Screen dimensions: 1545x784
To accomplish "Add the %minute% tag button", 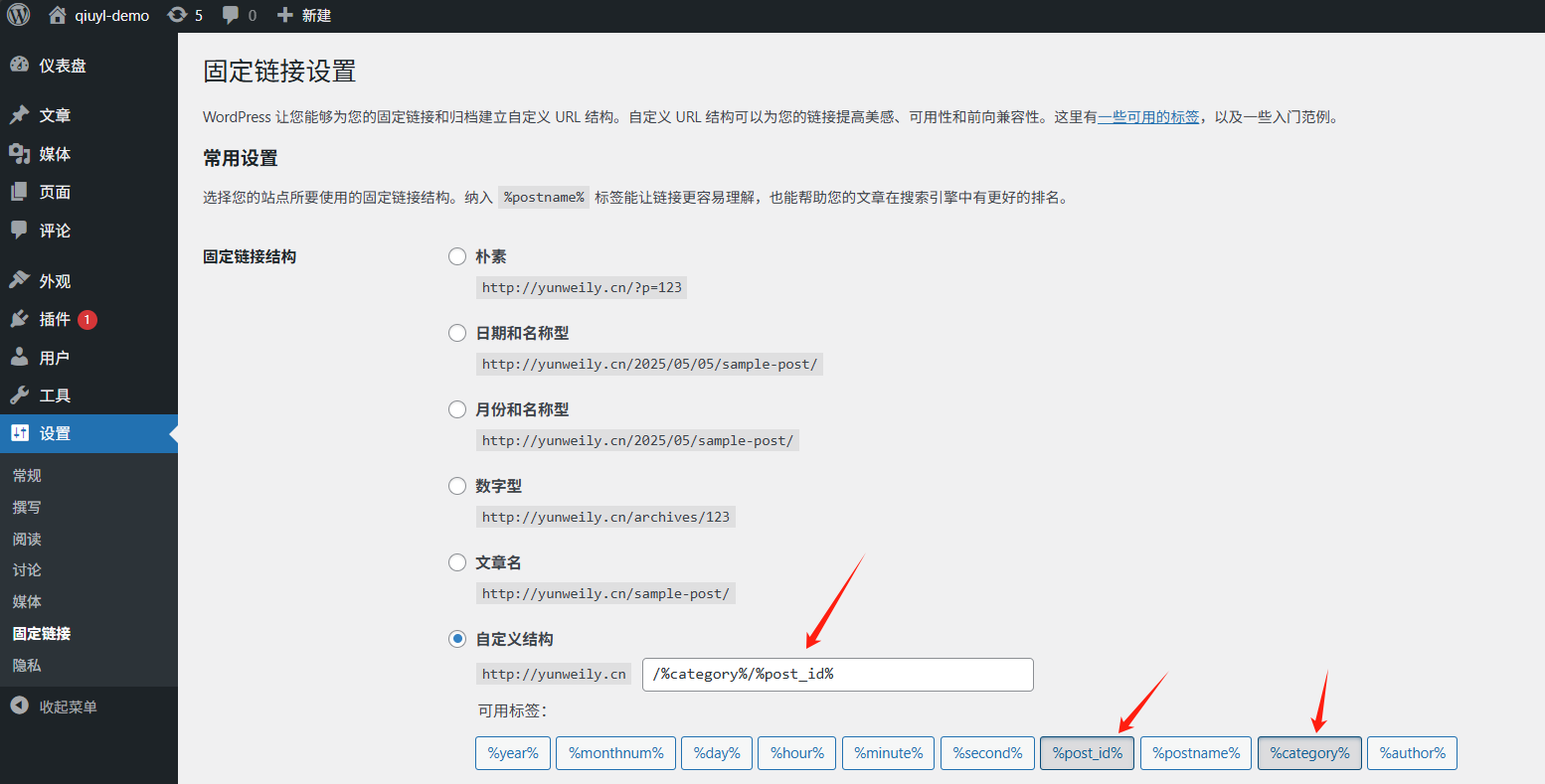I will 889,753.
